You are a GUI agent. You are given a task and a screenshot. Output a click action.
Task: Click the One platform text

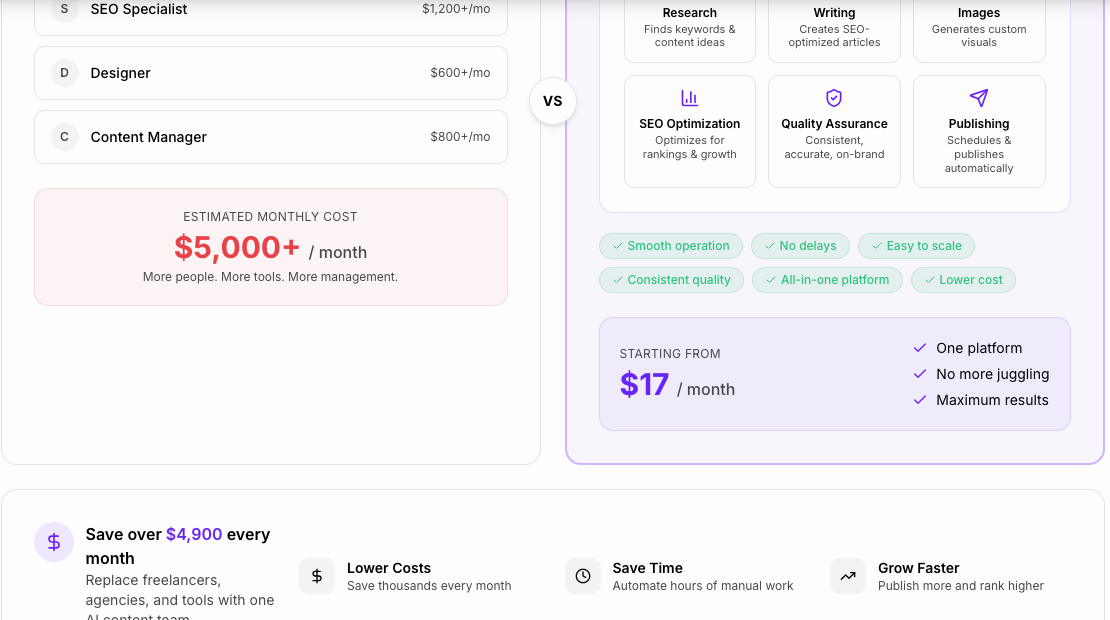coord(979,348)
